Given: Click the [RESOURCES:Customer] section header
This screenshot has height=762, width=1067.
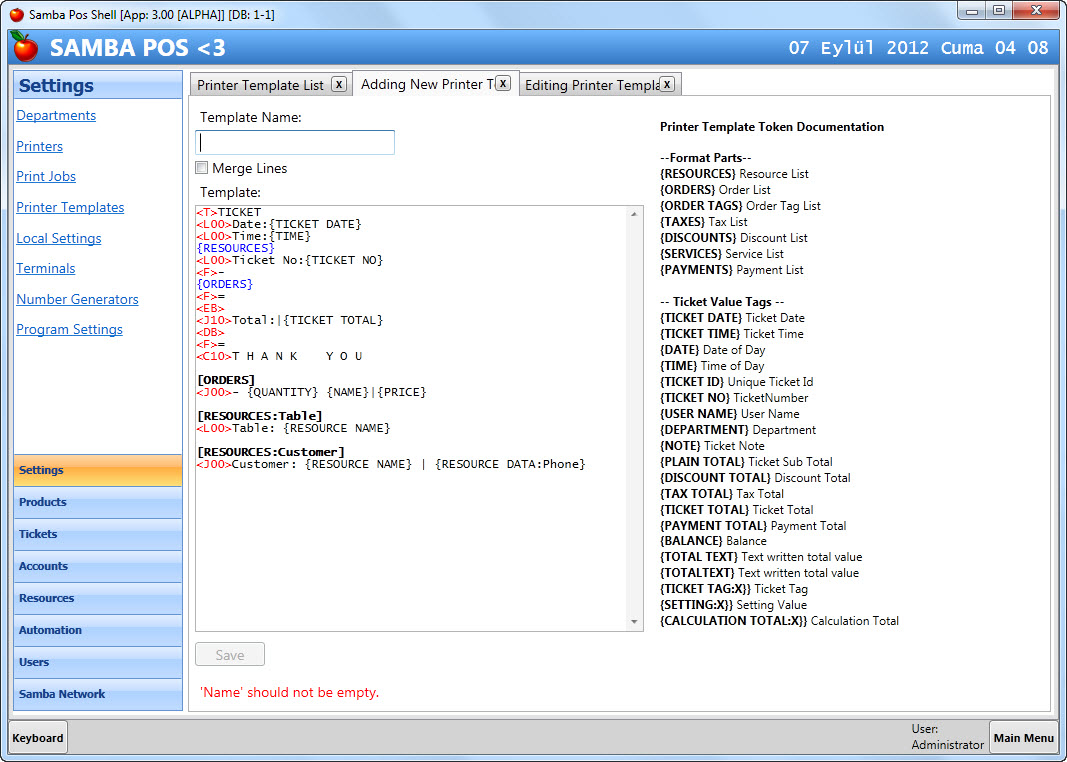Looking at the screenshot, I should [x=271, y=452].
